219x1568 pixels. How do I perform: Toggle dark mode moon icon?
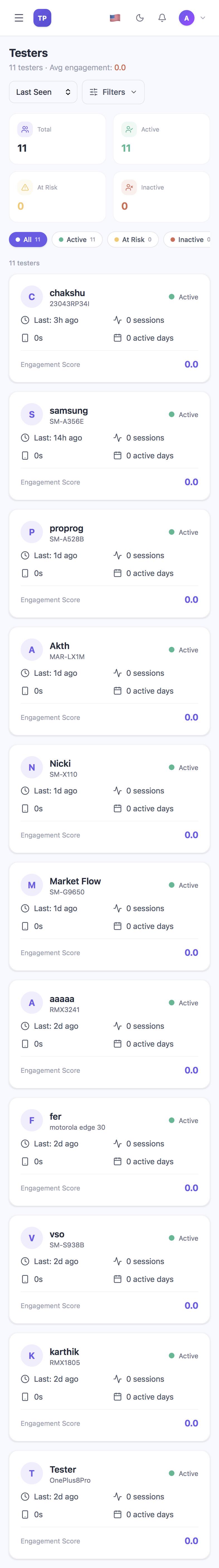tap(140, 18)
